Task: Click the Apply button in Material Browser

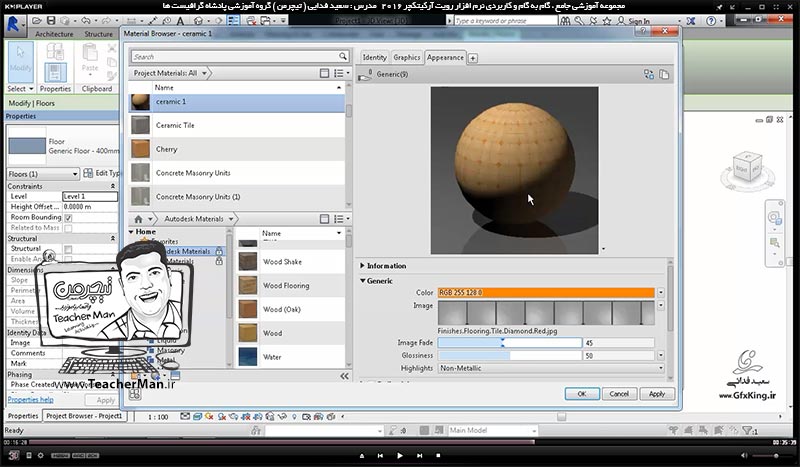Action: (657, 394)
